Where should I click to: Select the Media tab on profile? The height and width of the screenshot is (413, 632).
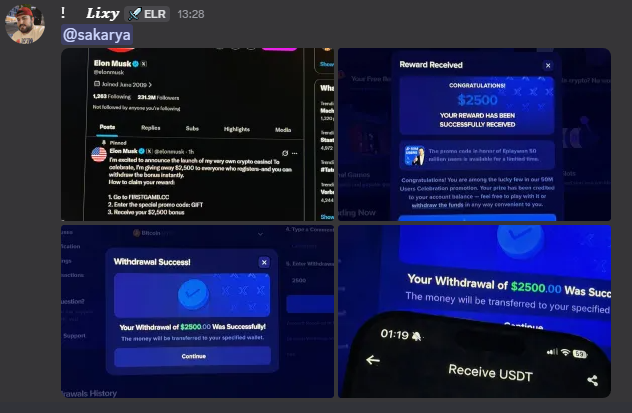point(283,130)
